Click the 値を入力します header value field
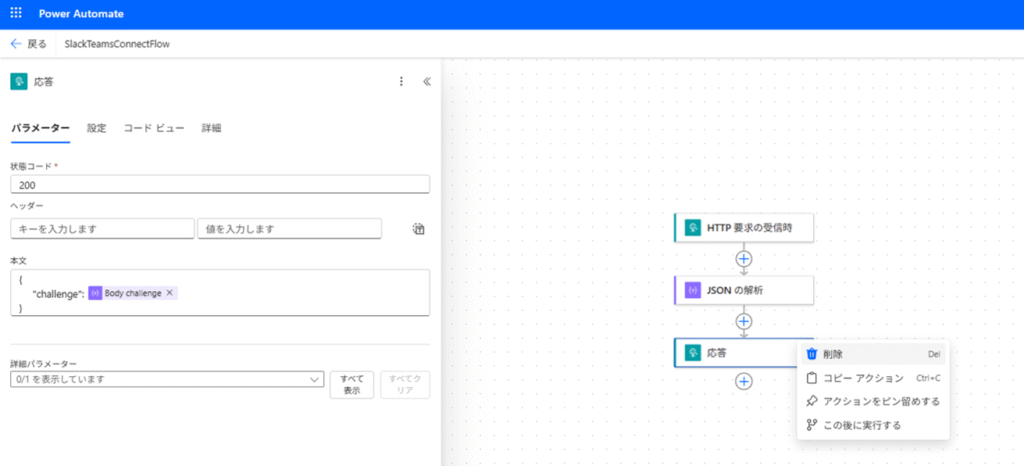 [x=289, y=228]
